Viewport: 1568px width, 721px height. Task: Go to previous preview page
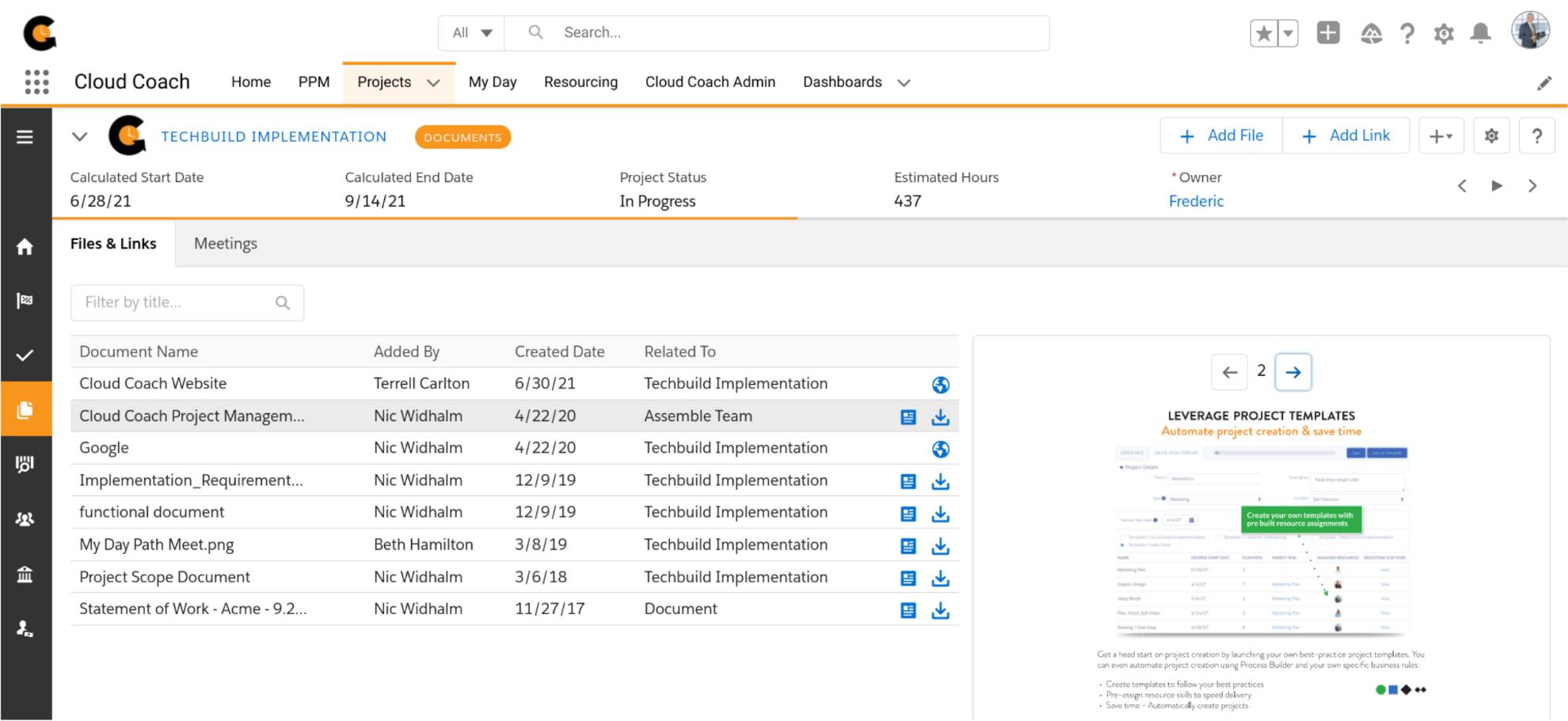click(1230, 372)
